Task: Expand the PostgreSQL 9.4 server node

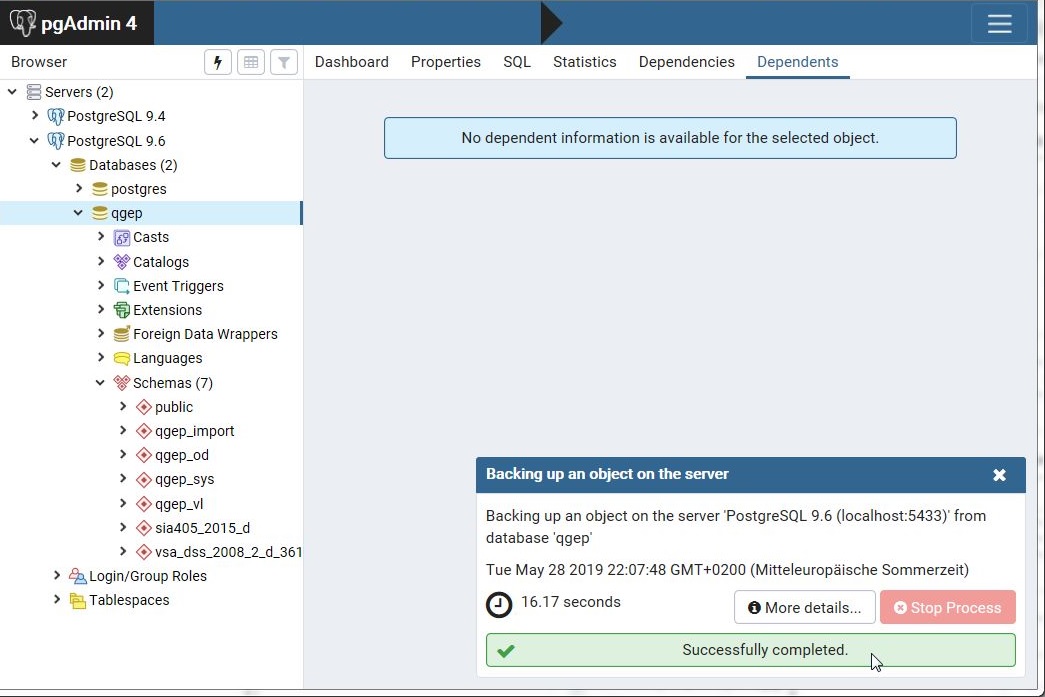Action: coord(35,115)
